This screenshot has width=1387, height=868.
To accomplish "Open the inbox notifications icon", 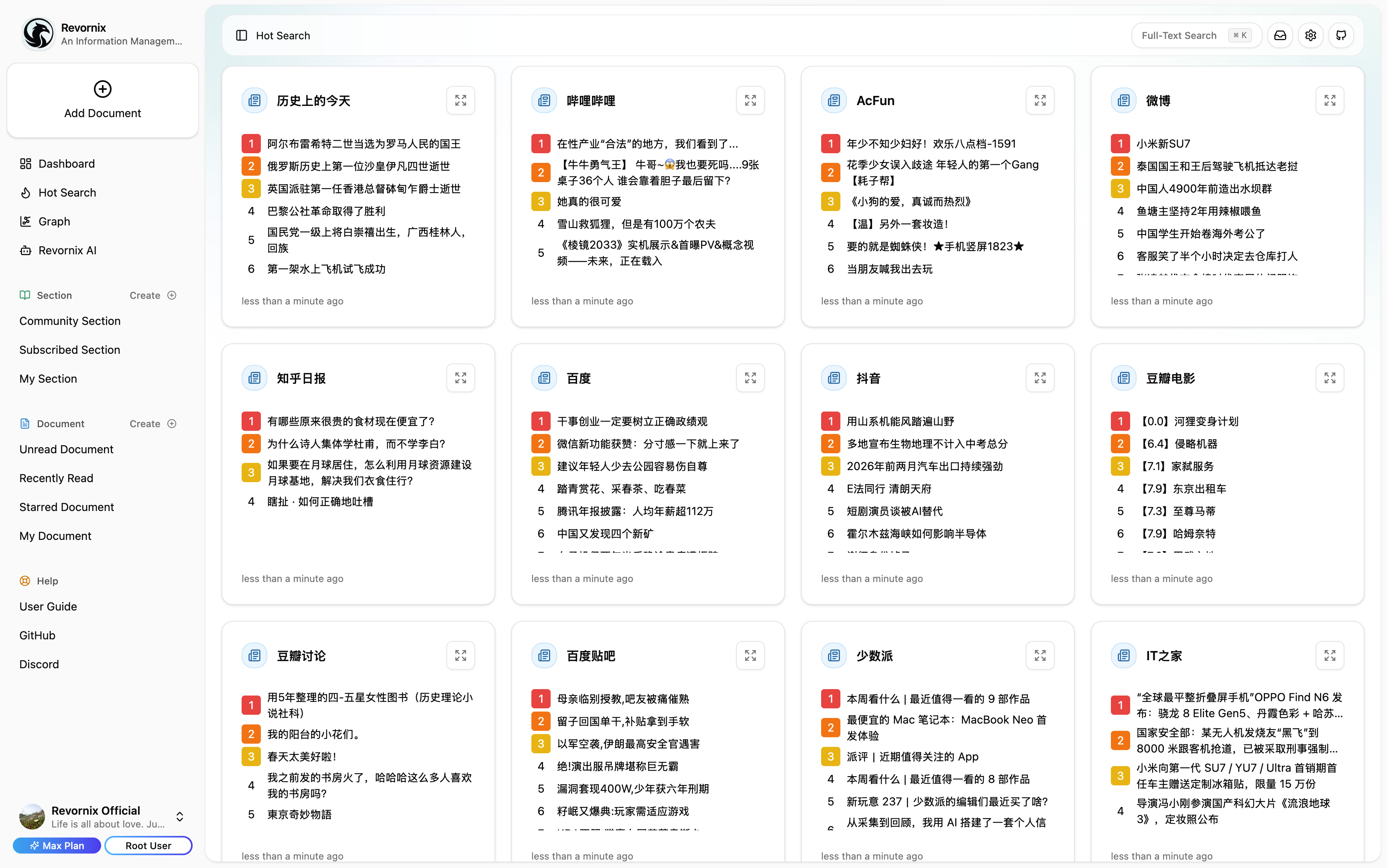I will pos(1280,36).
